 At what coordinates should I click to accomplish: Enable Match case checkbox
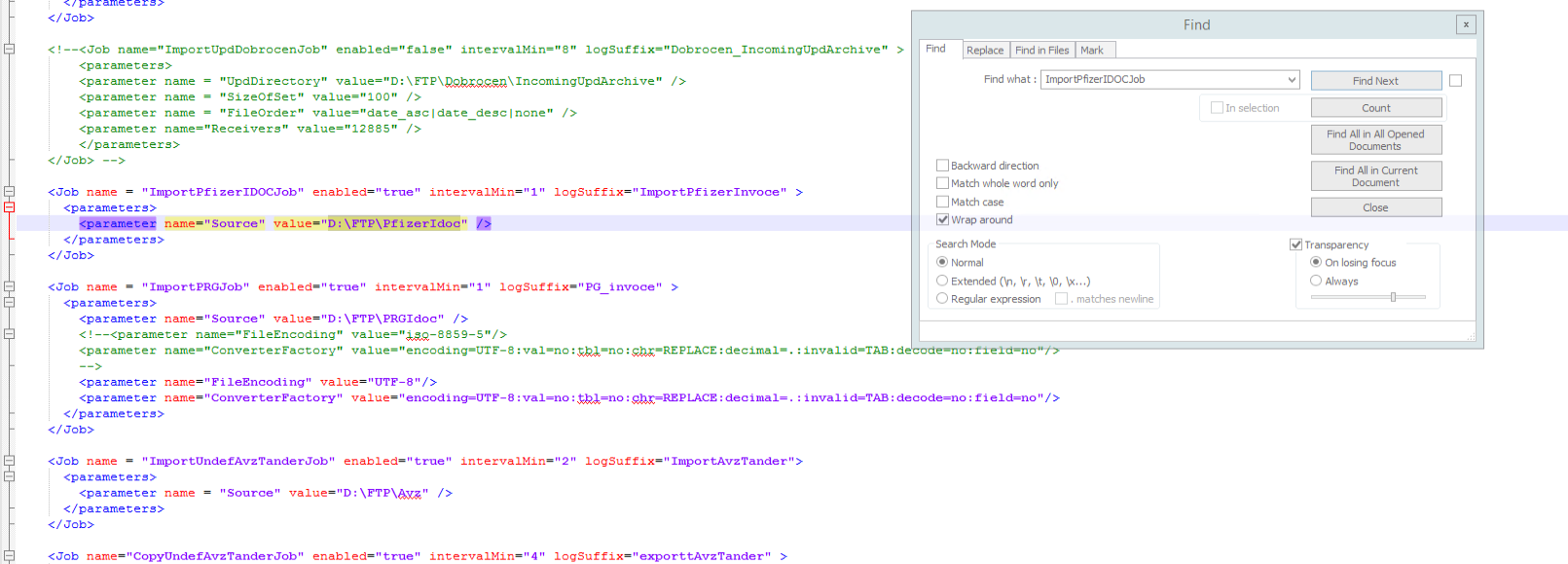point(942,202)
